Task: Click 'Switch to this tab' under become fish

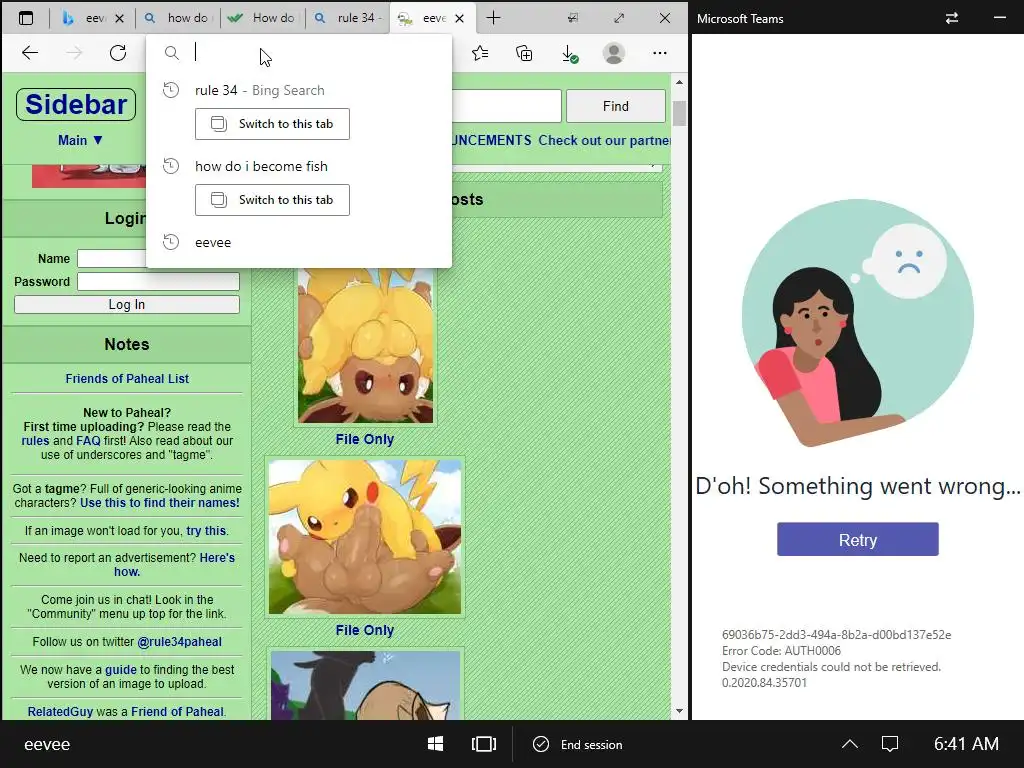Action: point(272,200)
